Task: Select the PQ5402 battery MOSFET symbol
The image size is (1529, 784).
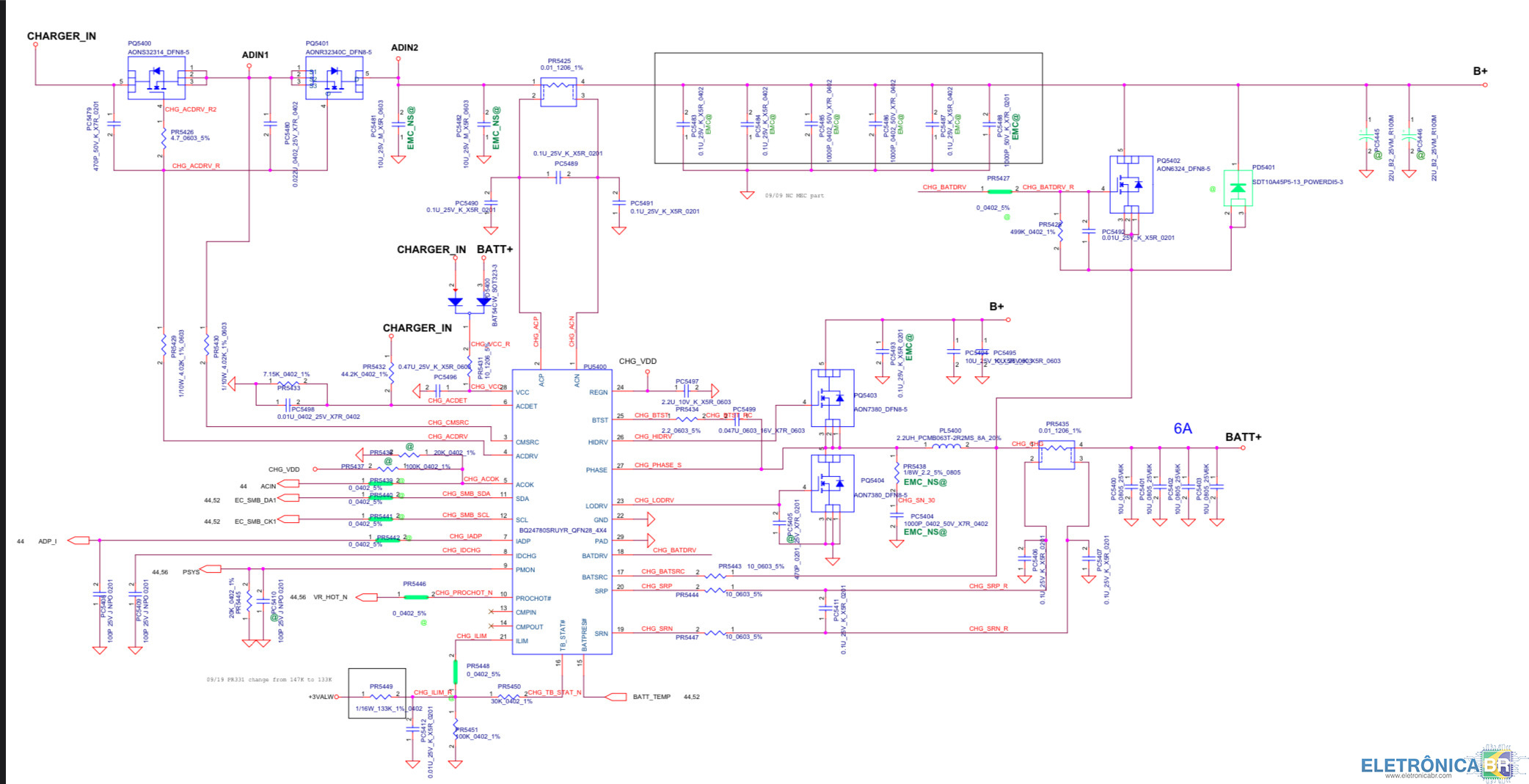Action: click(1131, 184)
